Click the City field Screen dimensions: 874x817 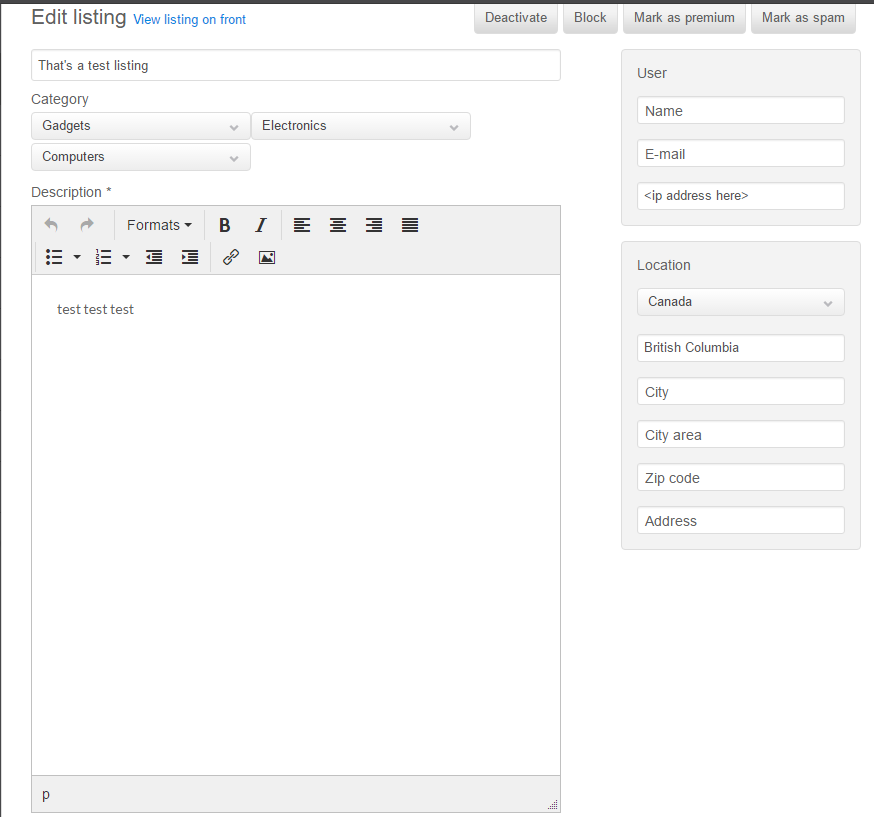[x=741, y=391]
